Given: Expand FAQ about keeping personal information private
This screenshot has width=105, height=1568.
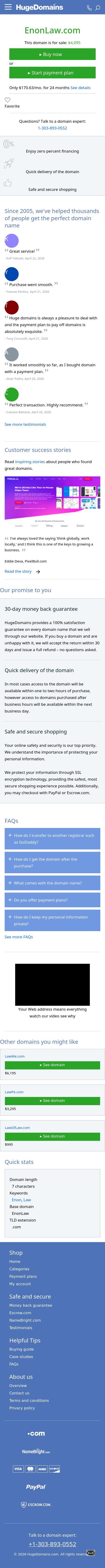Looking at the screenshot, I should click(52, 920).
